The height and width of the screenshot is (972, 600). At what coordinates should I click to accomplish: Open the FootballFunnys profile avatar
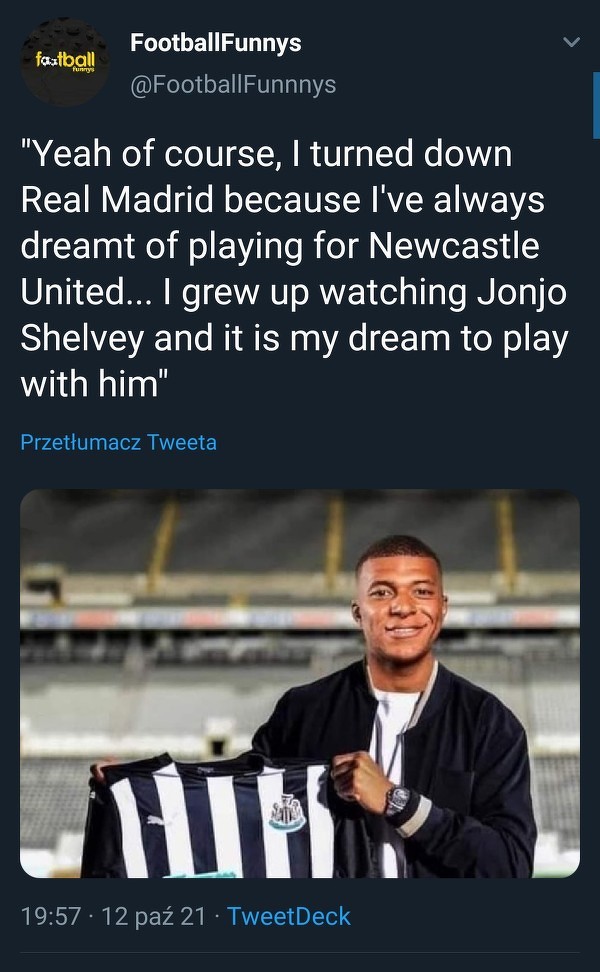point(65,62)
